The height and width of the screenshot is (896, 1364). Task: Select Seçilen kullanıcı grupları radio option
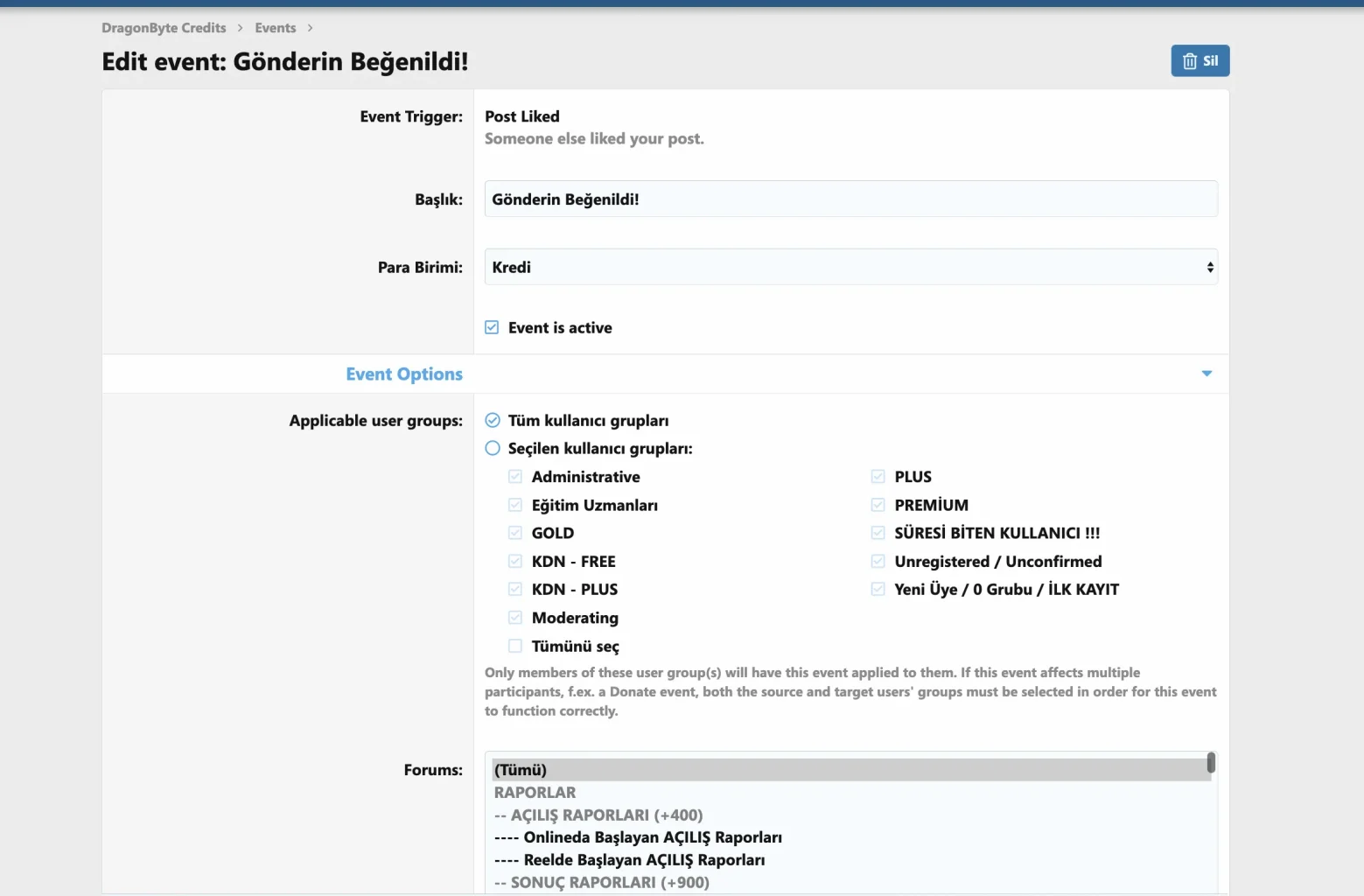point(493,448)
